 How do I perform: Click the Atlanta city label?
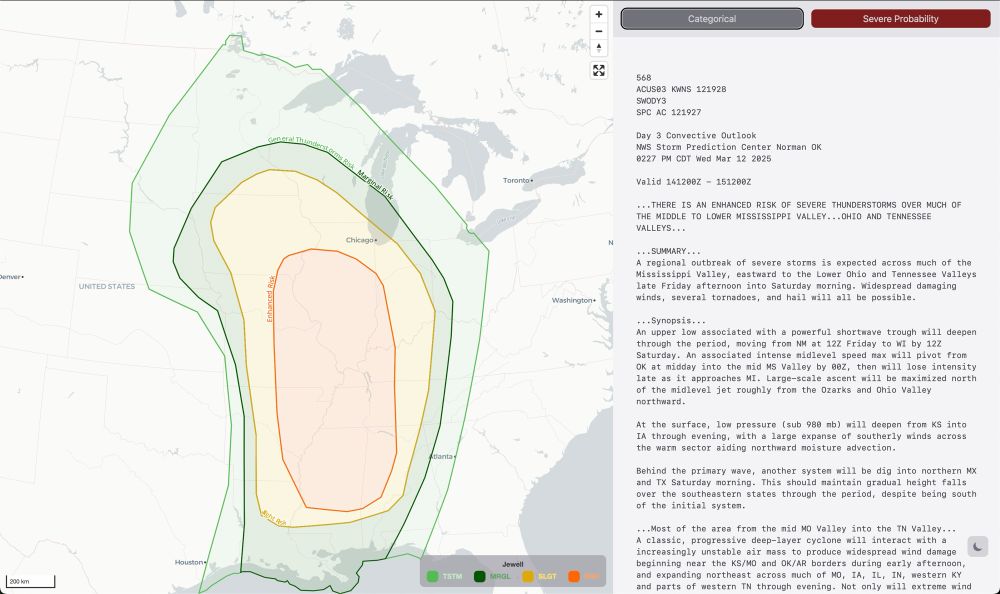(441, 457)
